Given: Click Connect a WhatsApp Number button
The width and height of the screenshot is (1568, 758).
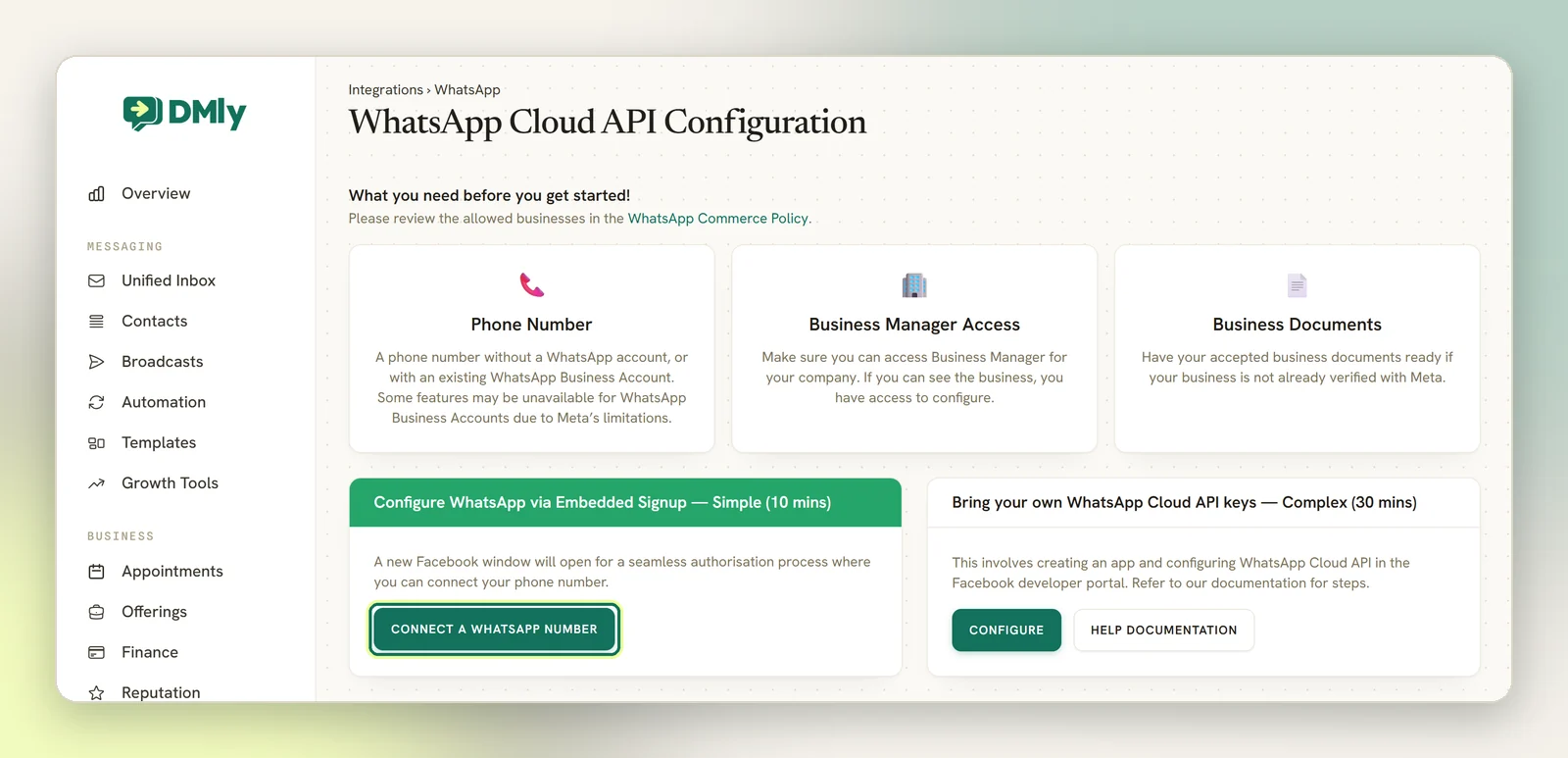Looking at the screenshot, I should 494,630.
